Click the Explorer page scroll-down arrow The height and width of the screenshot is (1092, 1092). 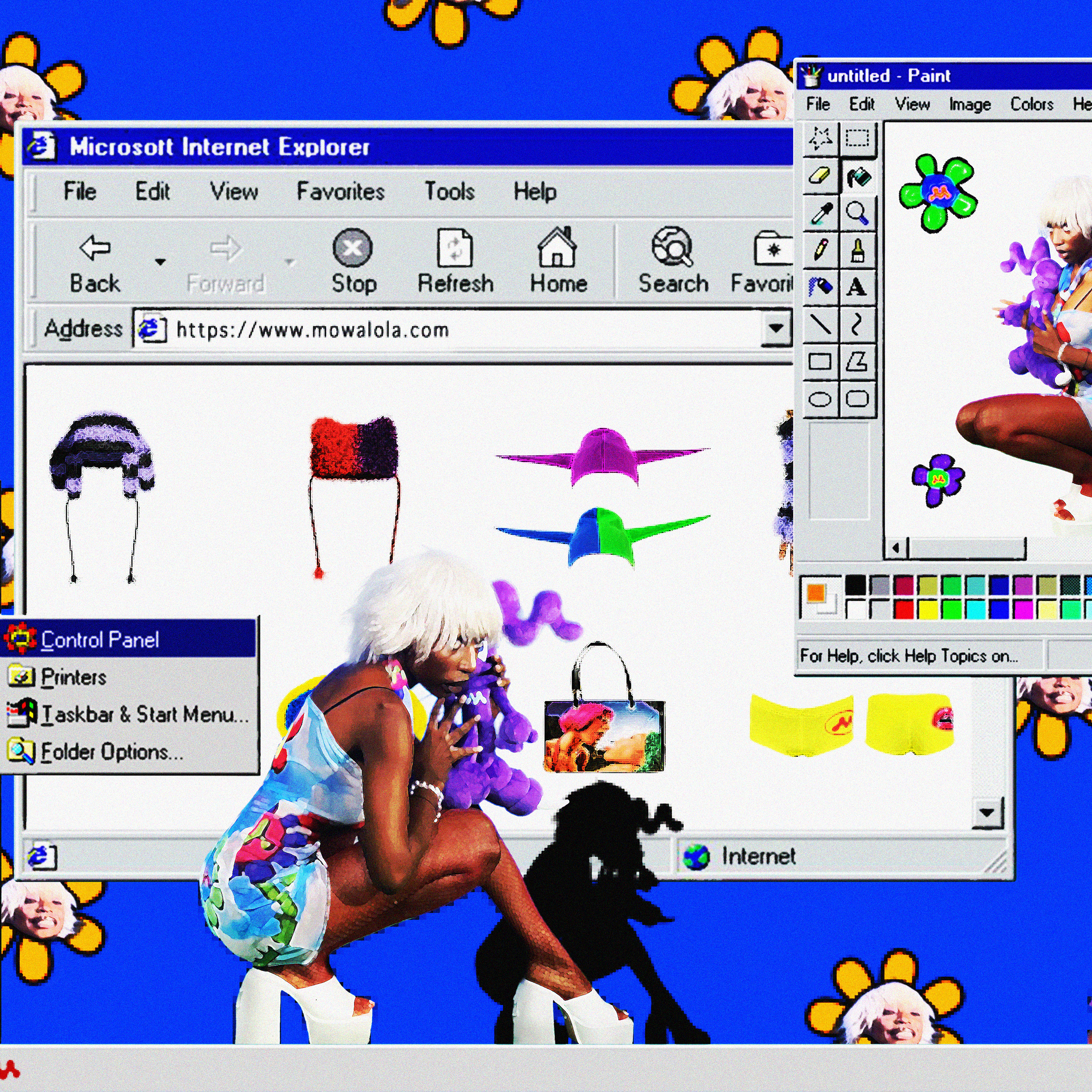[x=987, y=813]
